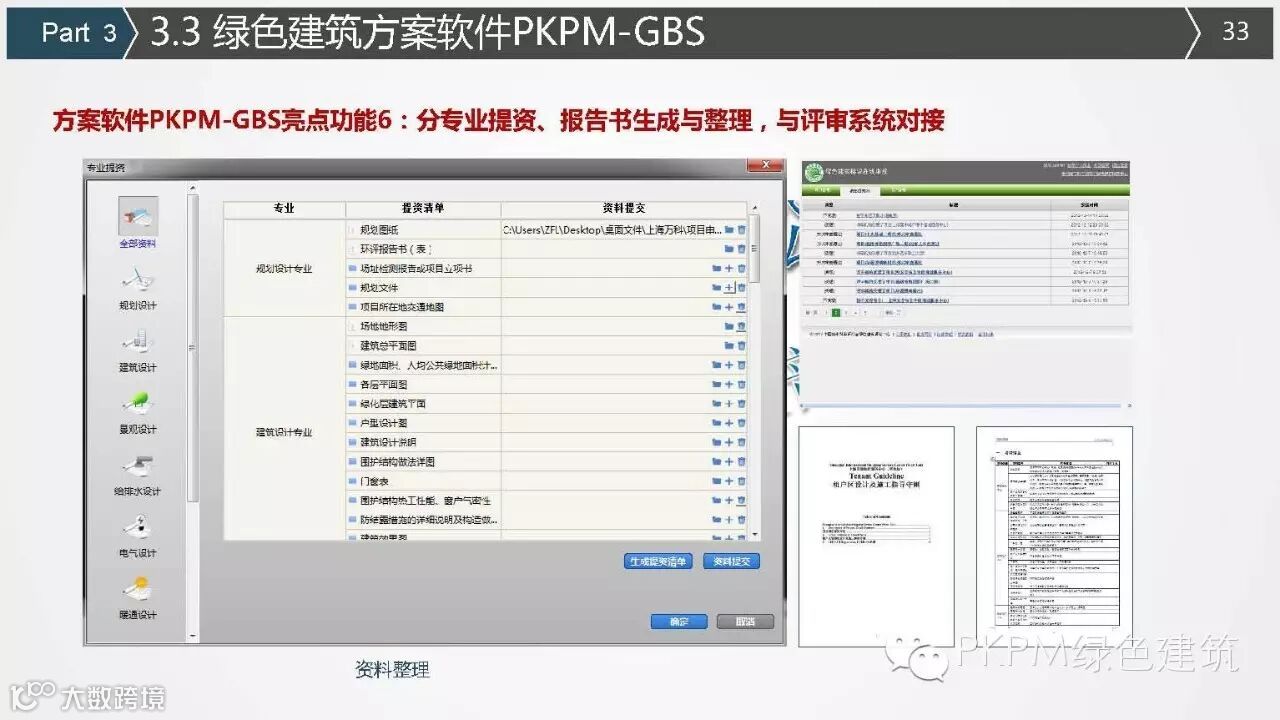Browse folder for 场地地形图 row

click(729, 326)
